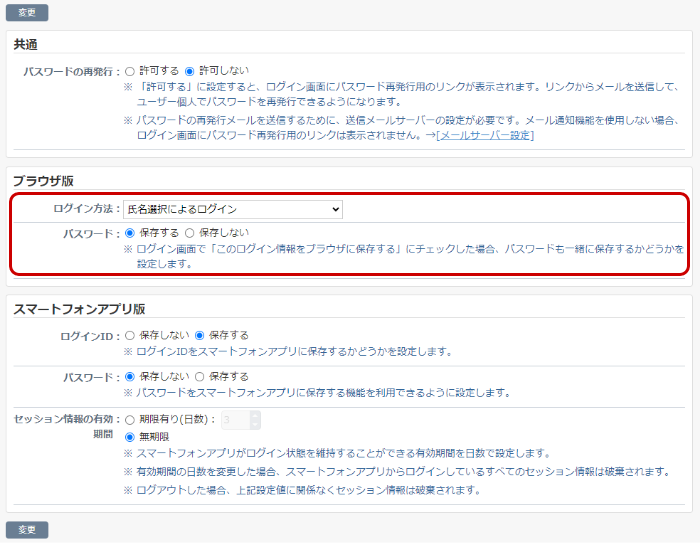Screen dimensions: 700x543
Task: Select 保存しない for ブラウザ版 パスワード
Action: (190, 232)
